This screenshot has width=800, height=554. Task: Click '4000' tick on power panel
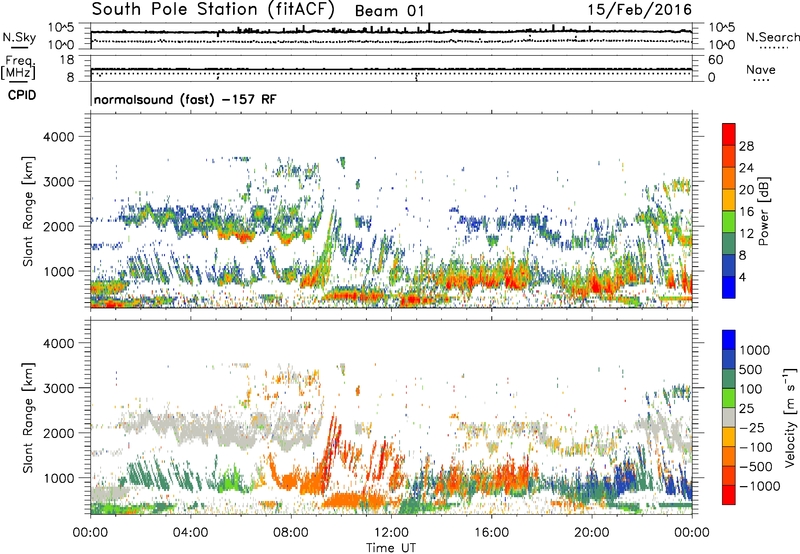(59, 137)
